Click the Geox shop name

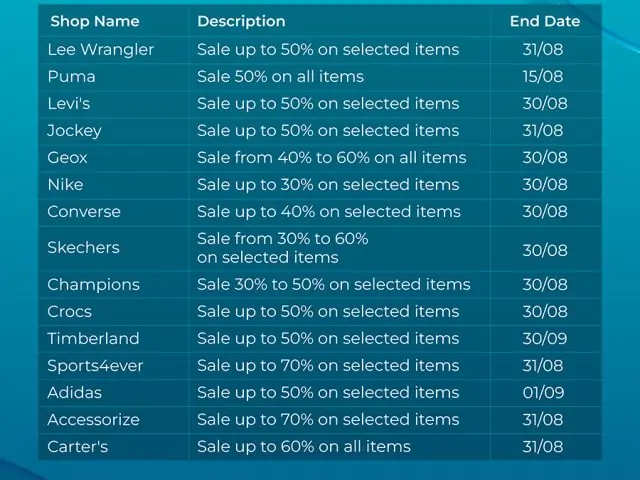pyautogui.click(x=68, y=157)
